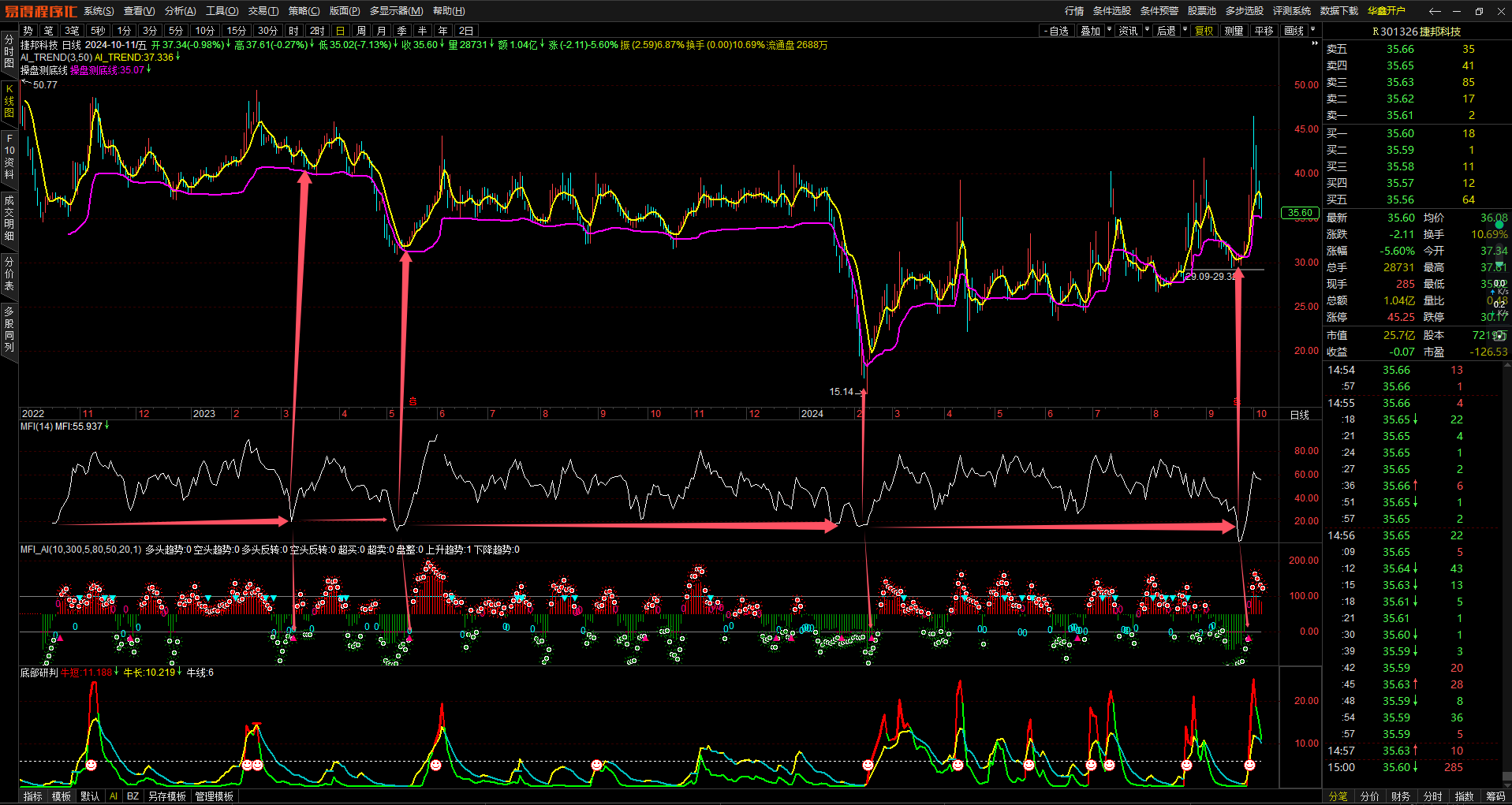Collapse side panel with double-arrow icon

(x=1315, y=43)
